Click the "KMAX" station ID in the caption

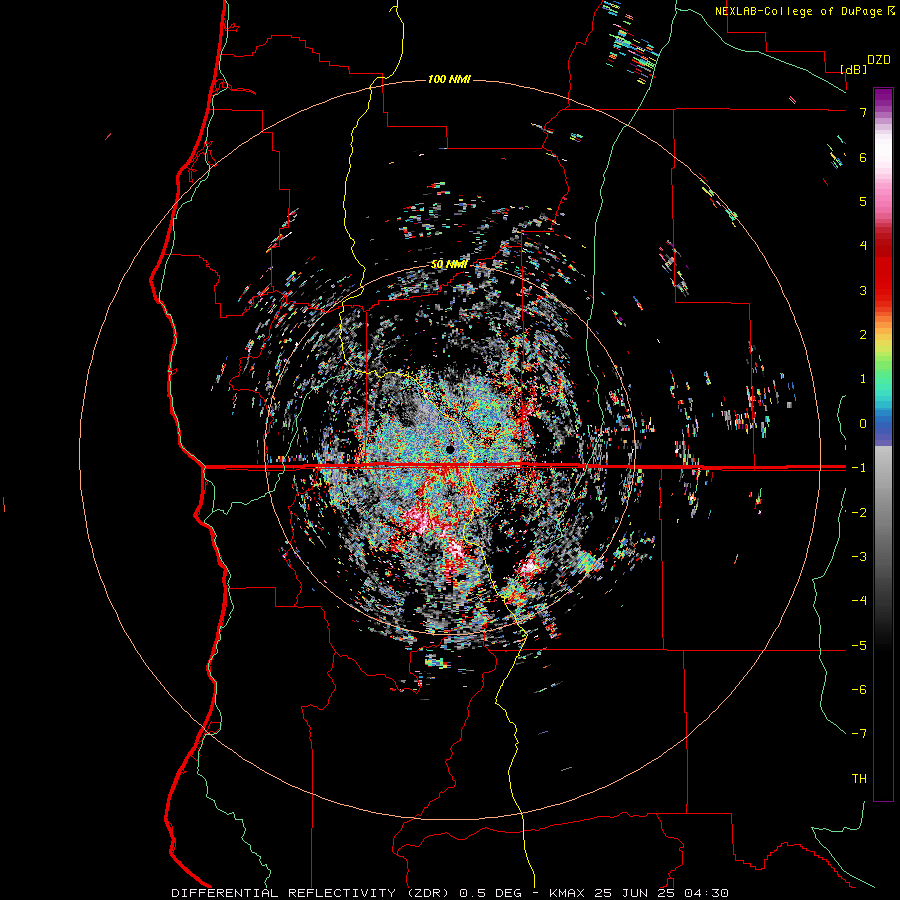pos(567,893)
